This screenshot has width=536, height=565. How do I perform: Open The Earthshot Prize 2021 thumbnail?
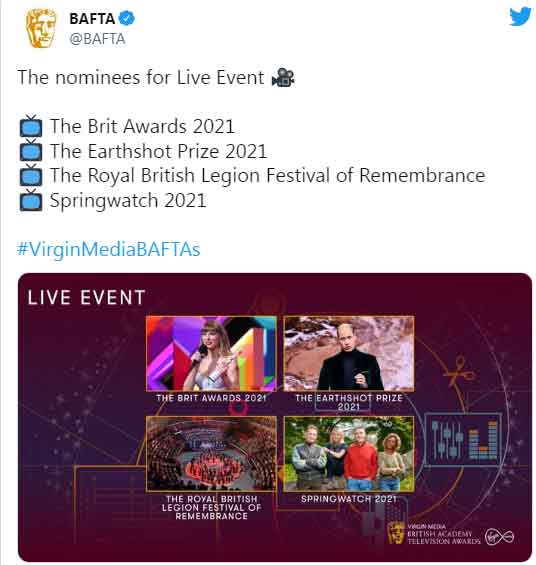(x=349, y=354)
